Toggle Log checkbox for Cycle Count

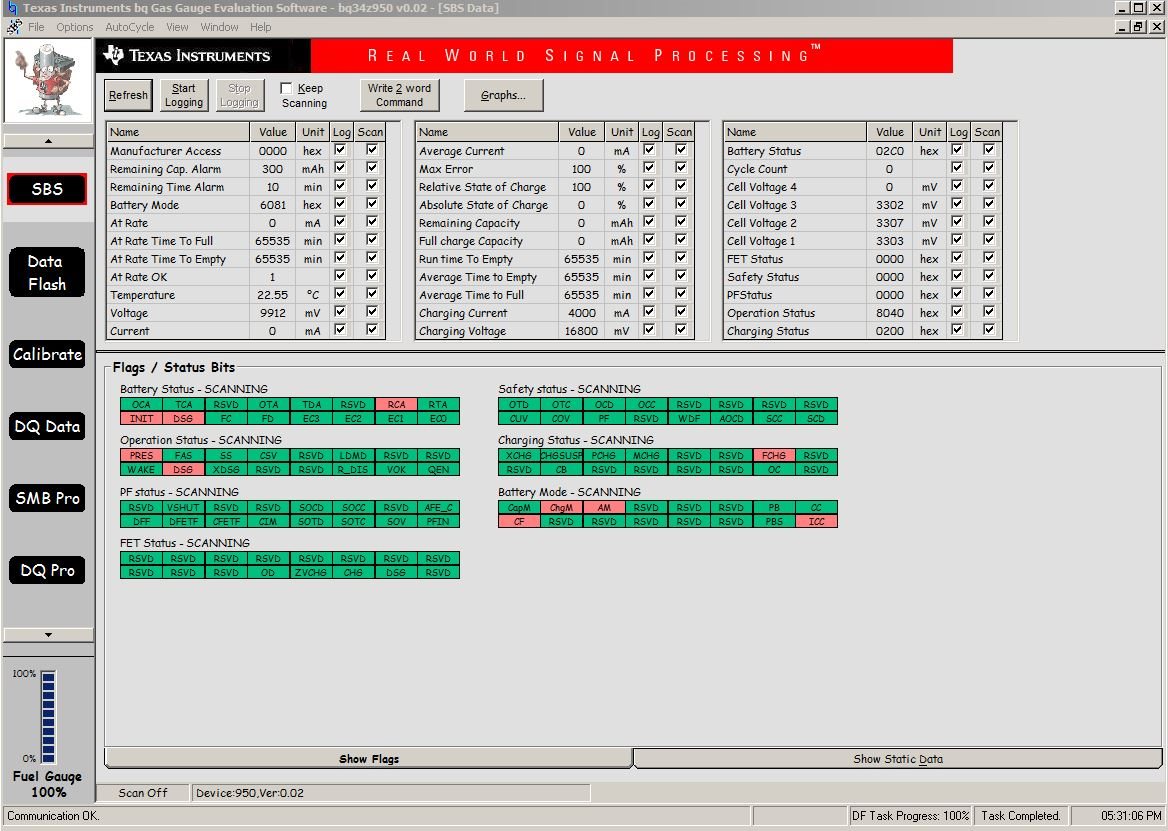click(x=958, y=168)
